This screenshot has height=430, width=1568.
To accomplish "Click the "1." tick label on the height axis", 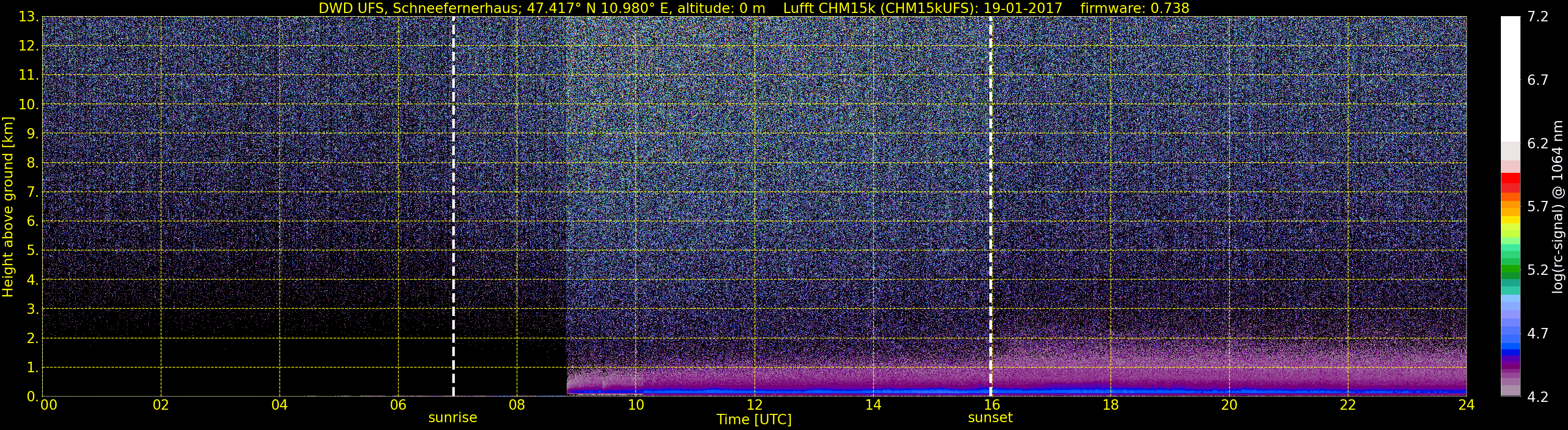I will [x=33, y=367].
